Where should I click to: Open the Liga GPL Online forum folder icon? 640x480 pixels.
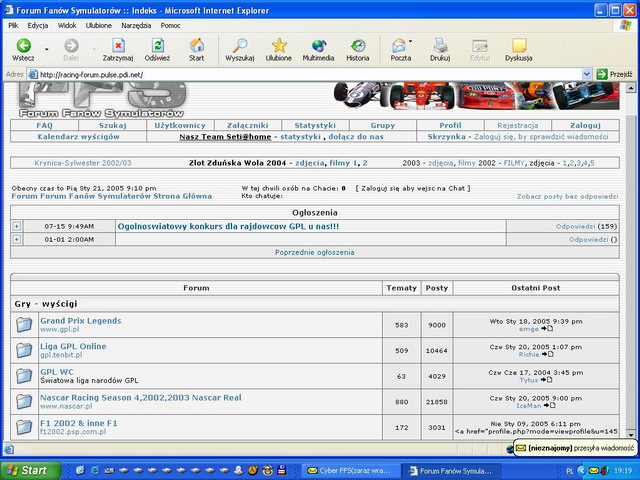coord(24,351)
